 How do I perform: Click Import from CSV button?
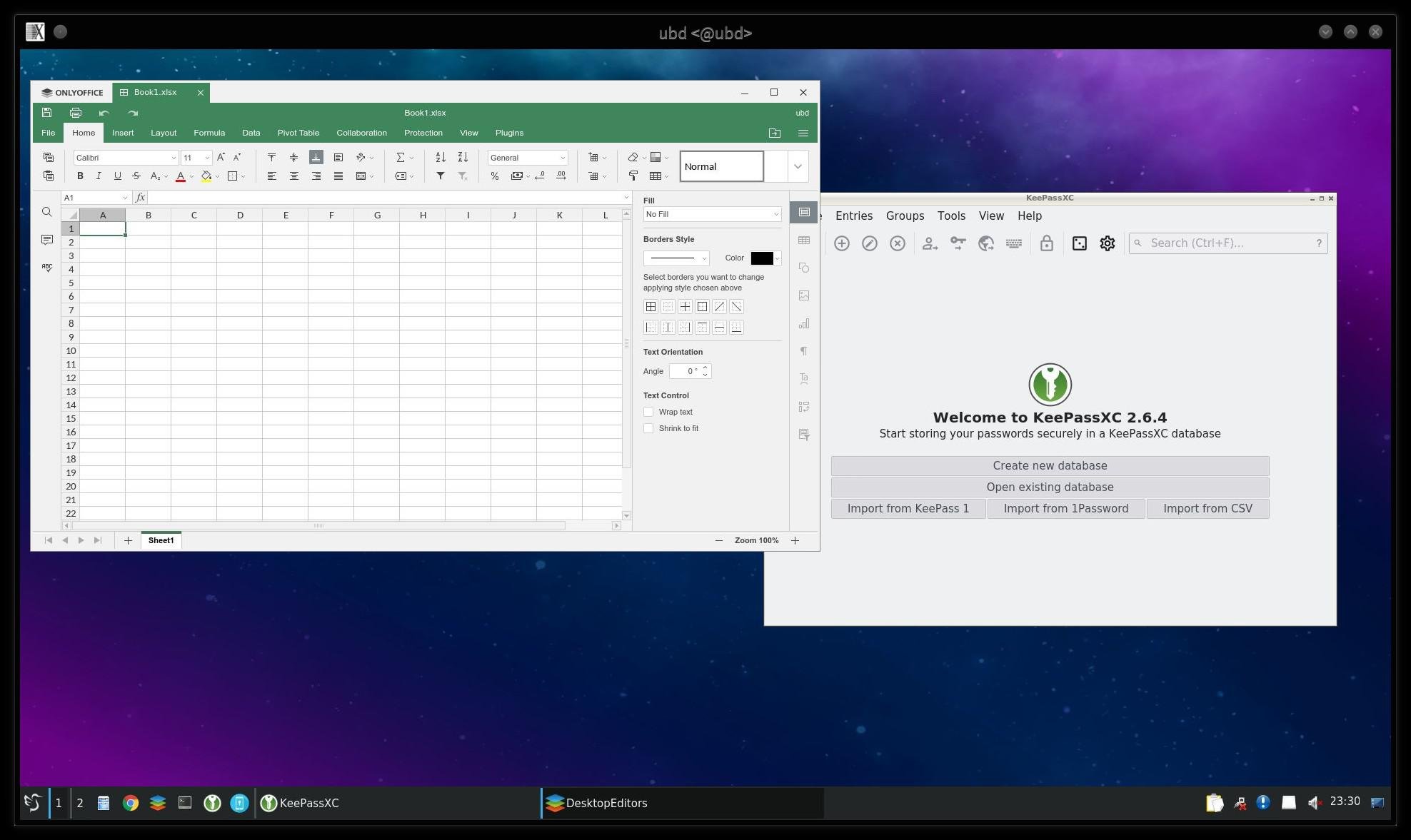pos(1207,508)
